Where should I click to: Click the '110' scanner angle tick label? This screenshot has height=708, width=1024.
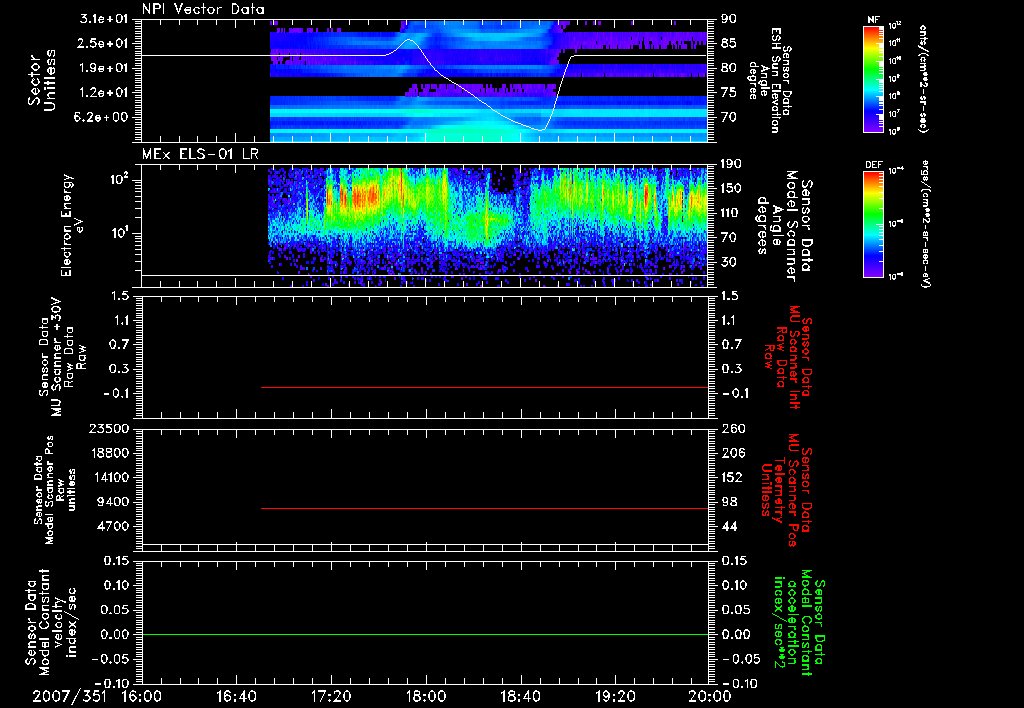tap(732, 213)
